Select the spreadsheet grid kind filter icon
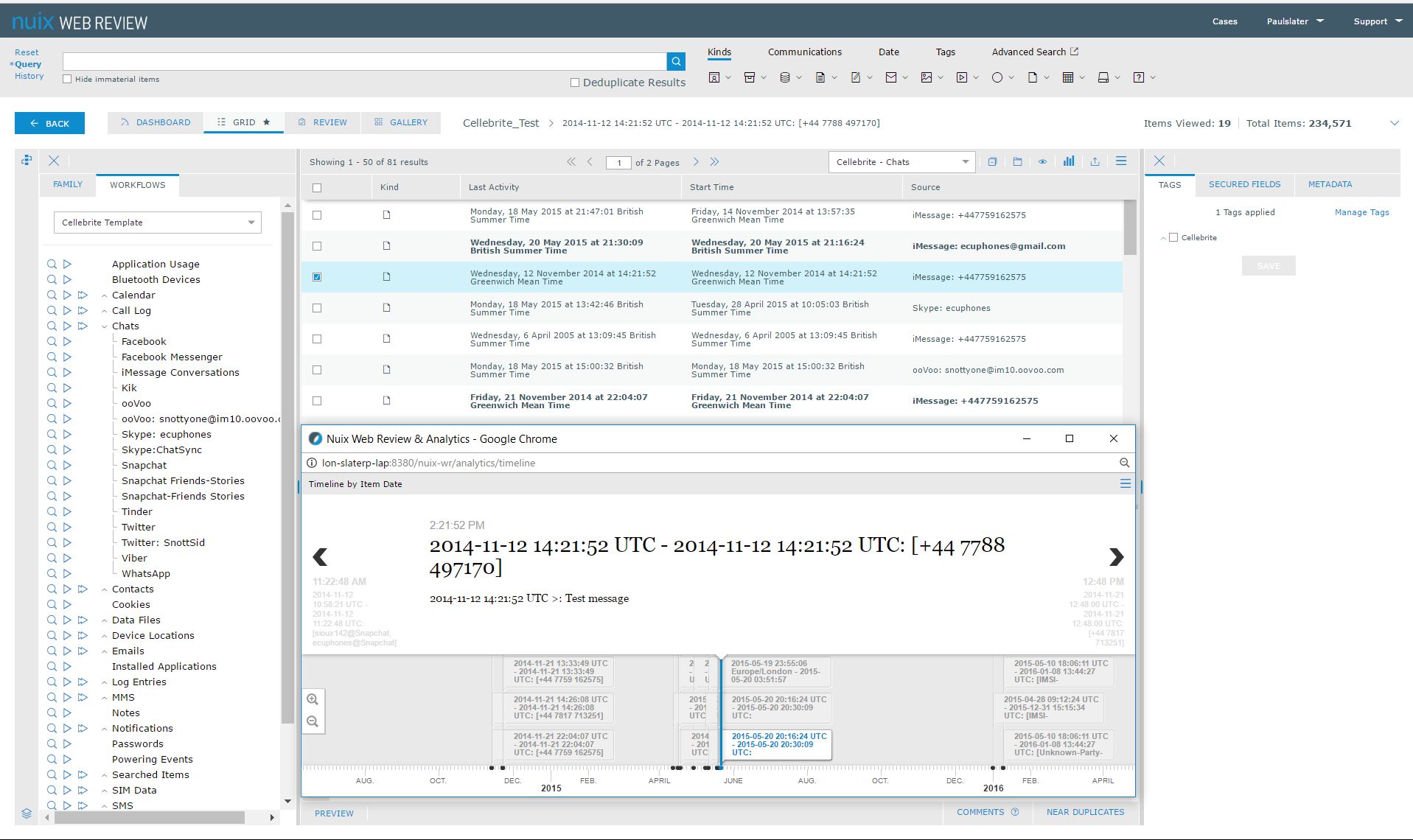Viewport: 1413px width, 840px height. [x=1068, y=77]
